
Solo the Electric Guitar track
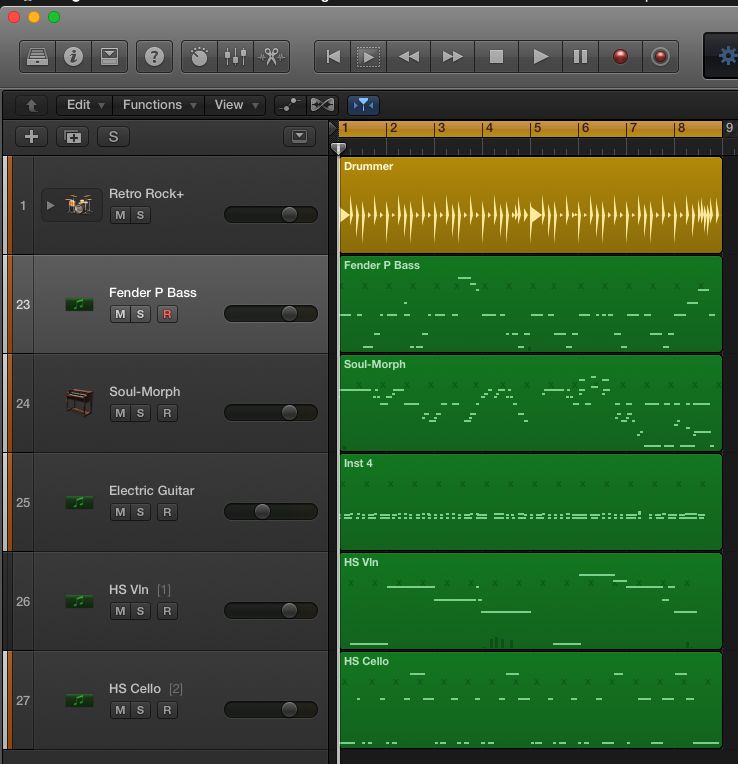[140, 512]
